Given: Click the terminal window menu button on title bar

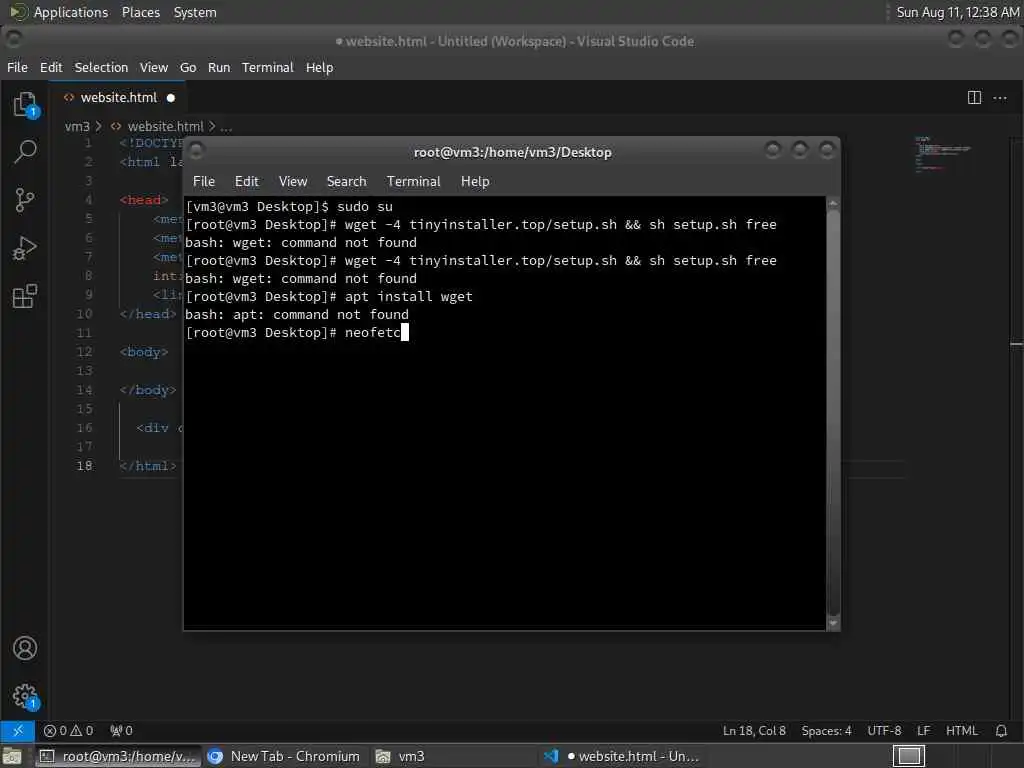Looking at the screenshot, I should click(x=197, y=152).
